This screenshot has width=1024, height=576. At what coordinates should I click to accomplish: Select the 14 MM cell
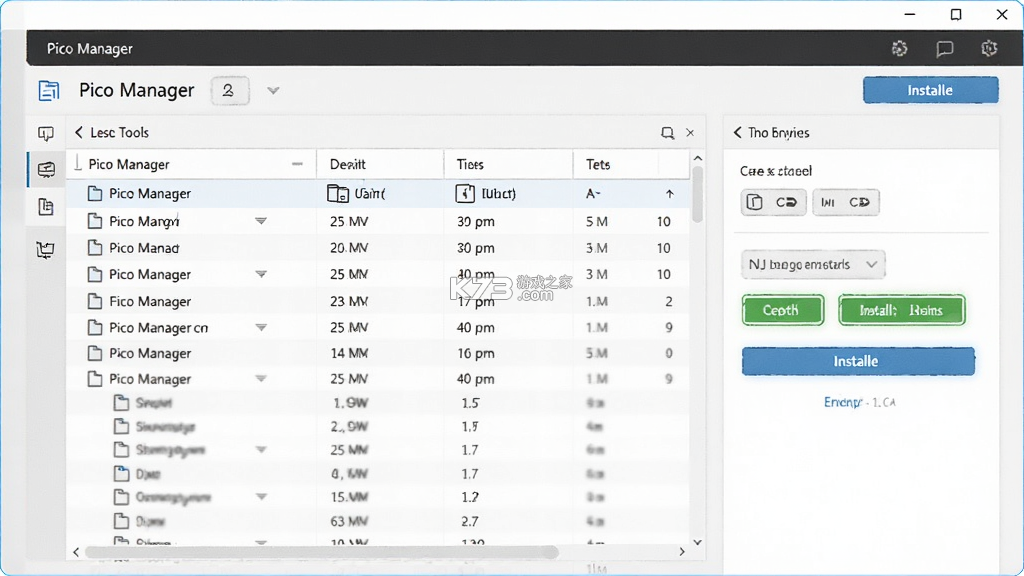[349, 353]
